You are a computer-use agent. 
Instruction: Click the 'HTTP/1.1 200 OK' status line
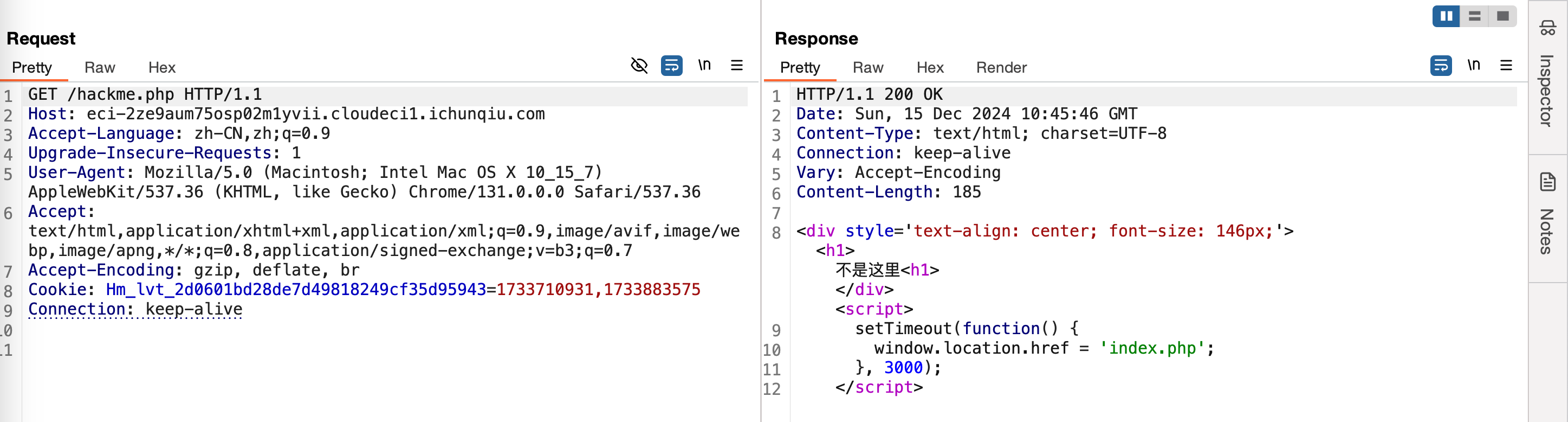[x=869, y=94]
